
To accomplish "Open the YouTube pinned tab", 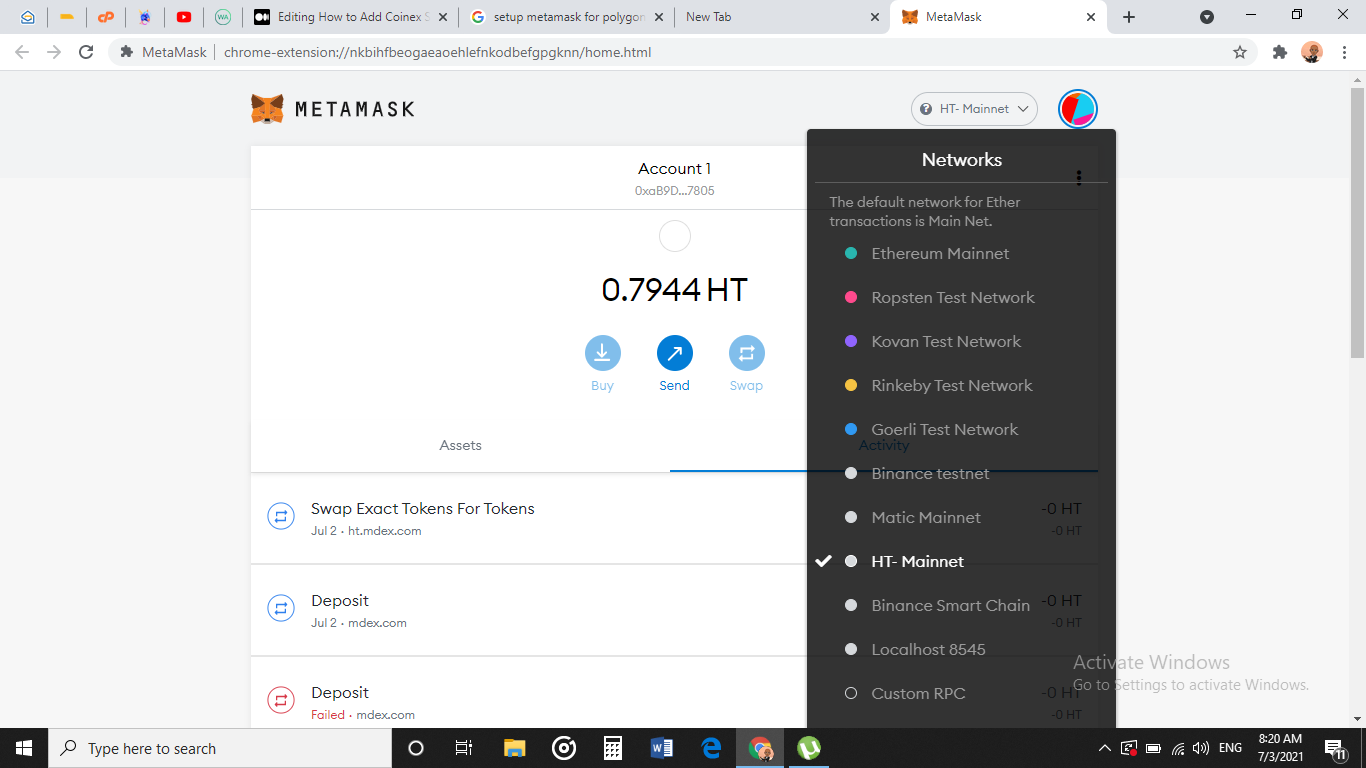I will tap(184, 17).
